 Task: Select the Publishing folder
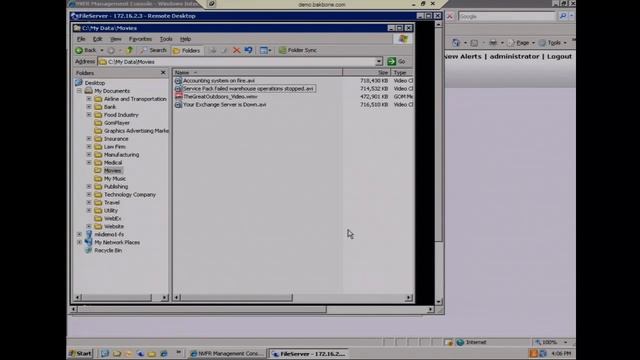coord(116,187)
